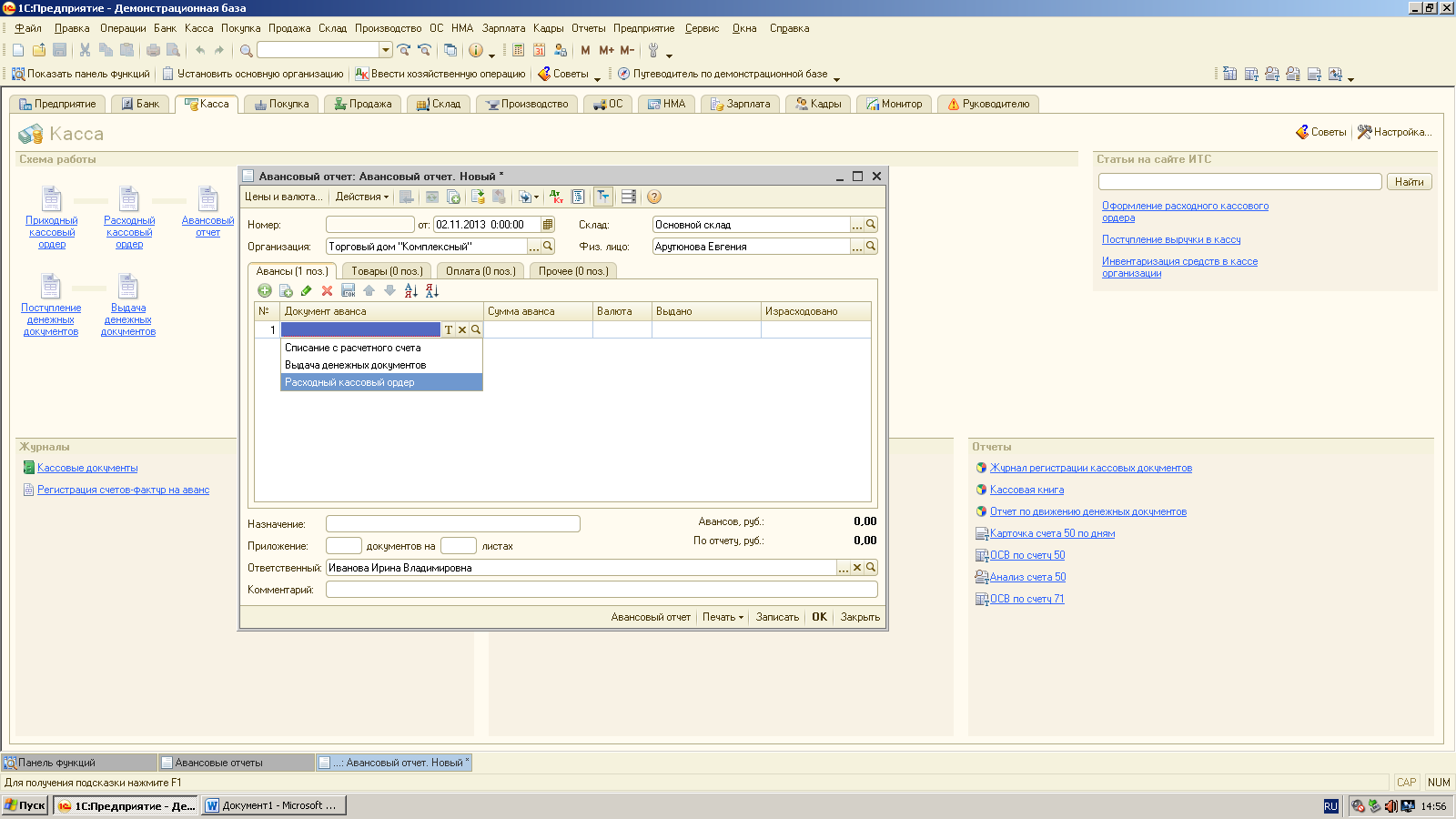Click the T type selector in Документ аванса cell

click(449, 329)
